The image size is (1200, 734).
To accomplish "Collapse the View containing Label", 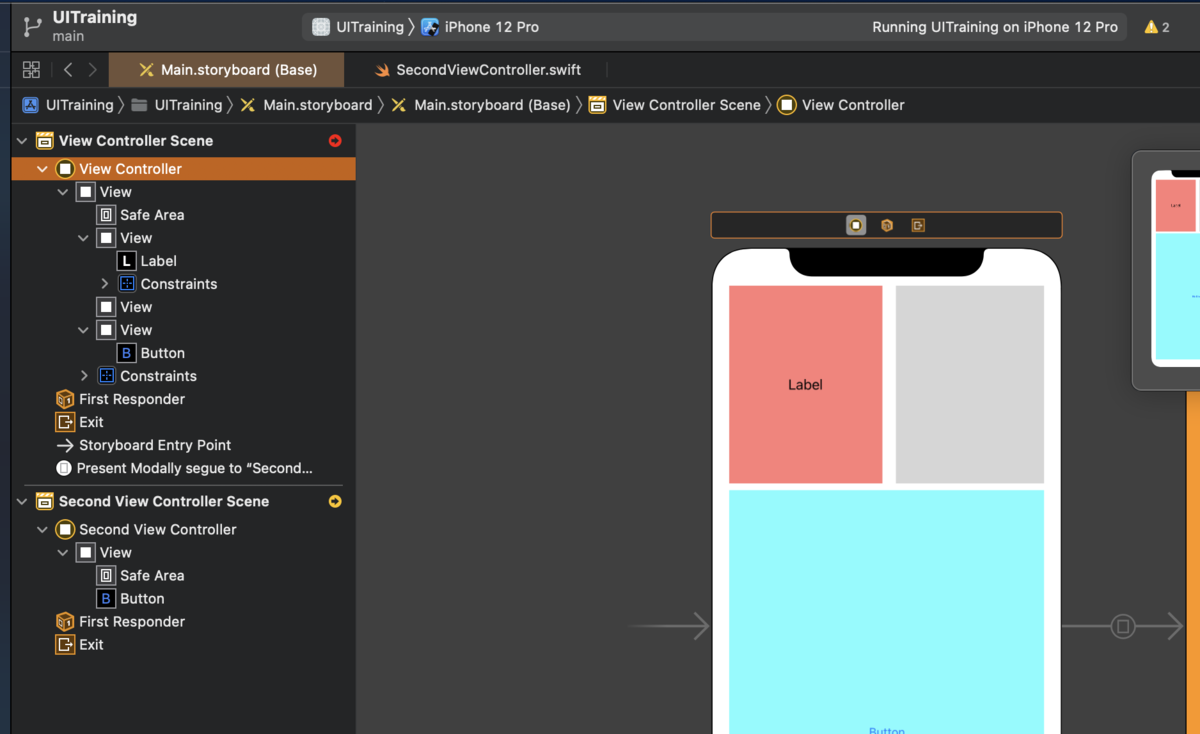I will 83,238.
